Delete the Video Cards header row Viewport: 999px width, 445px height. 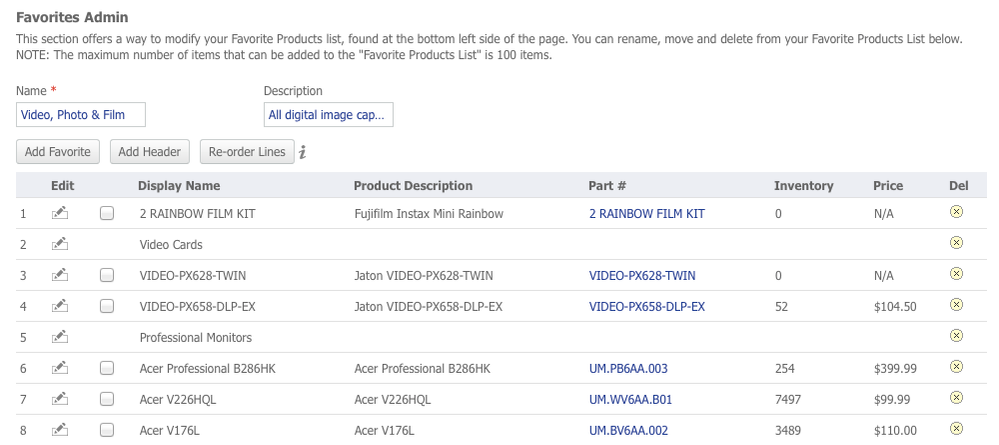(955, 243)
